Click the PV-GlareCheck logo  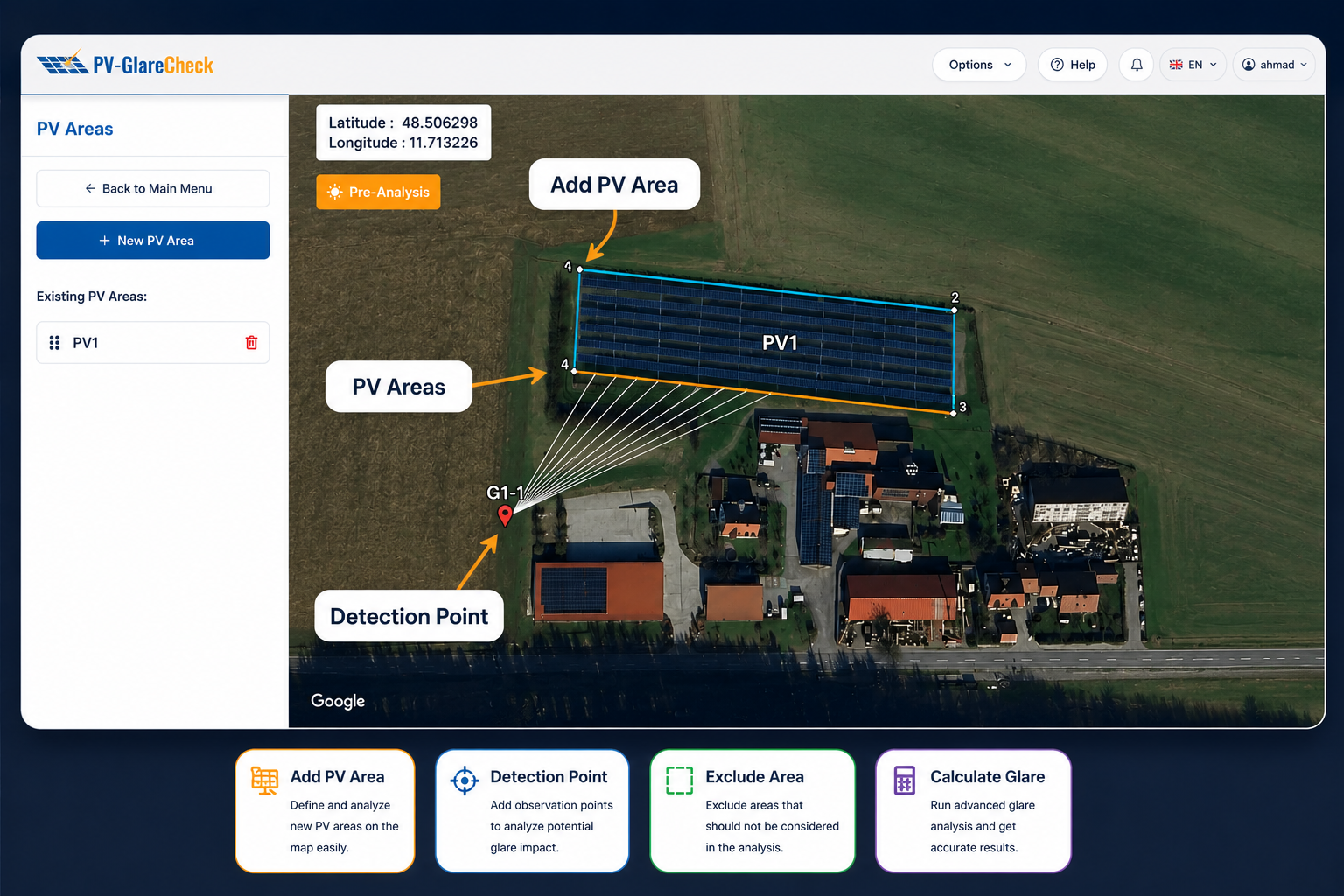click(125, 64)
